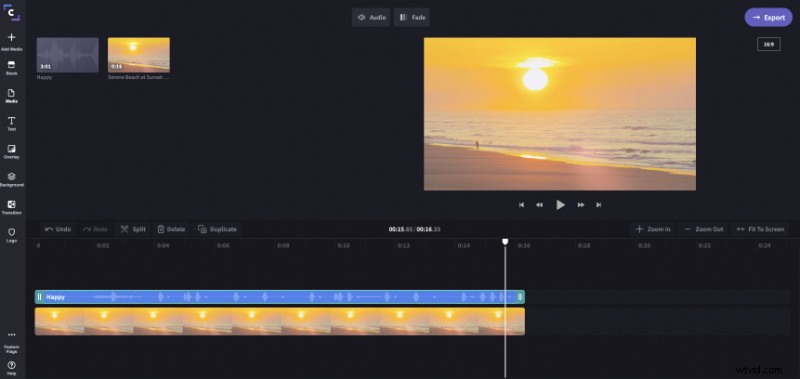
Task: Zoom In on the timeline
Action: pyautogui.click(x=653, y=229)
